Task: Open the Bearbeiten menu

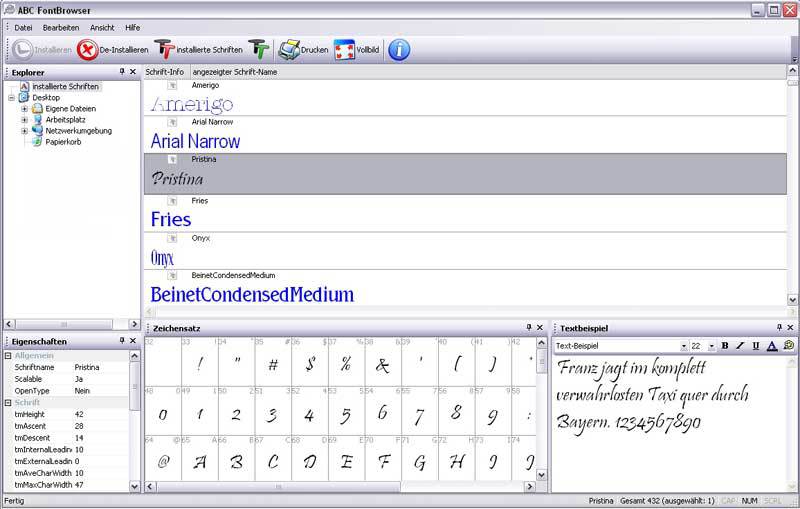Action: click(61, 28)
